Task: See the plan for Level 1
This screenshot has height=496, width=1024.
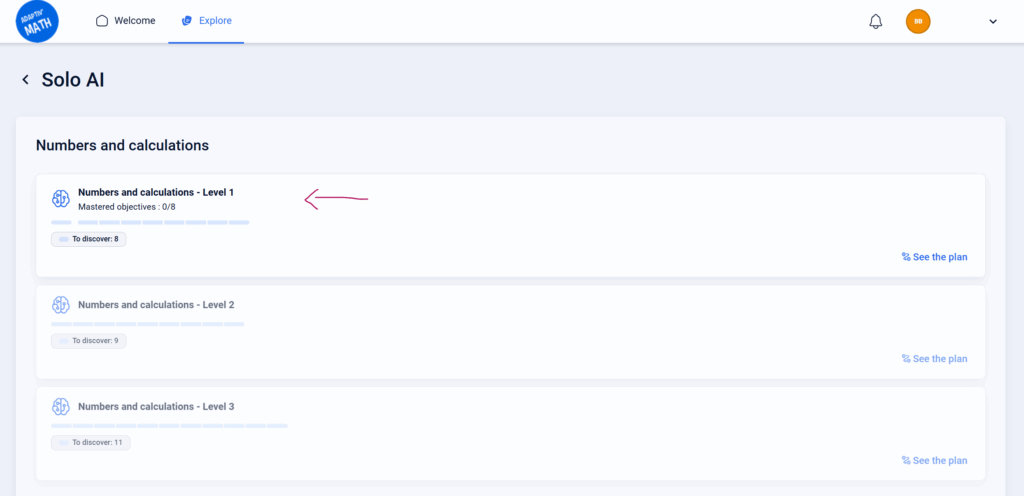Action: click(x=934, y=257)
